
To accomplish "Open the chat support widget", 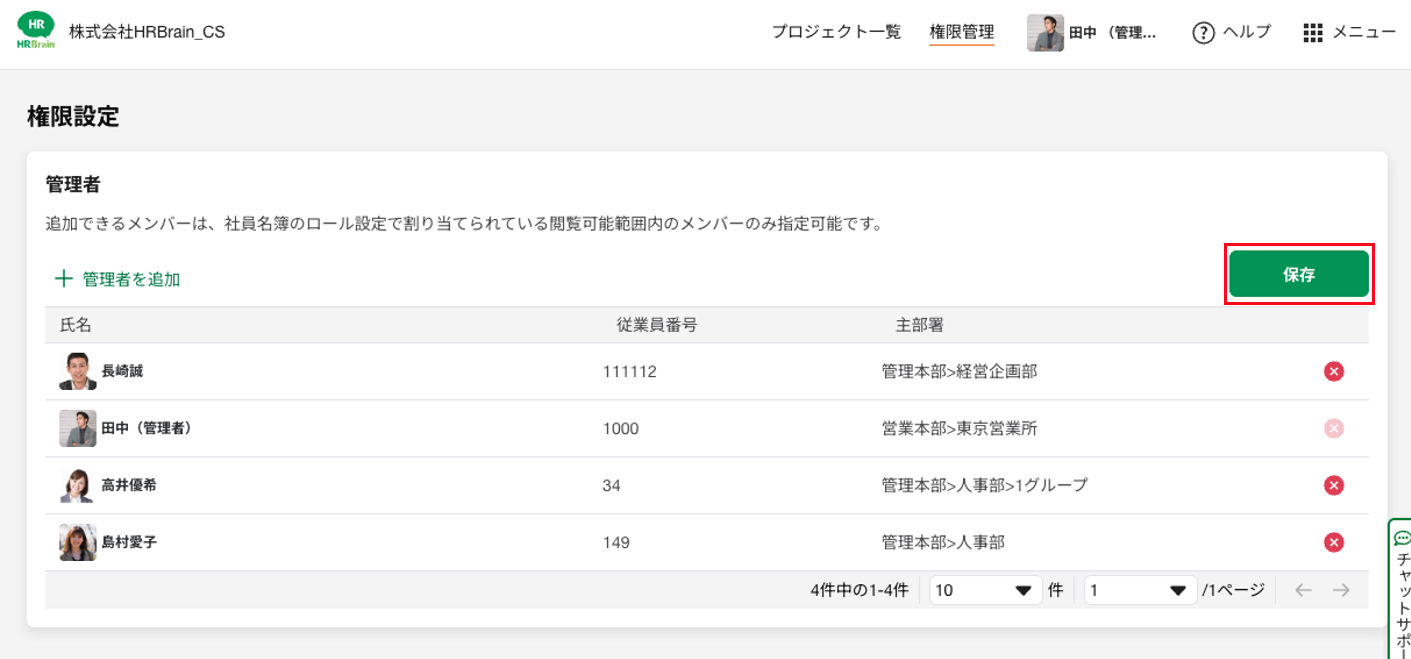I will click(x=1401, y=590).
